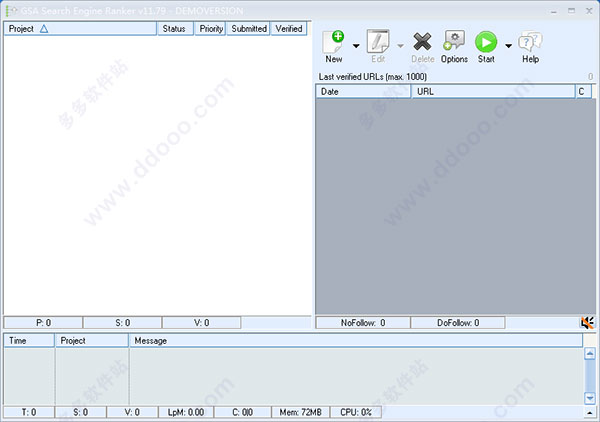Viewport: 600px width, 422px height.
Task: Click the log scrollbar down arrow
Action: click(590, 398)
